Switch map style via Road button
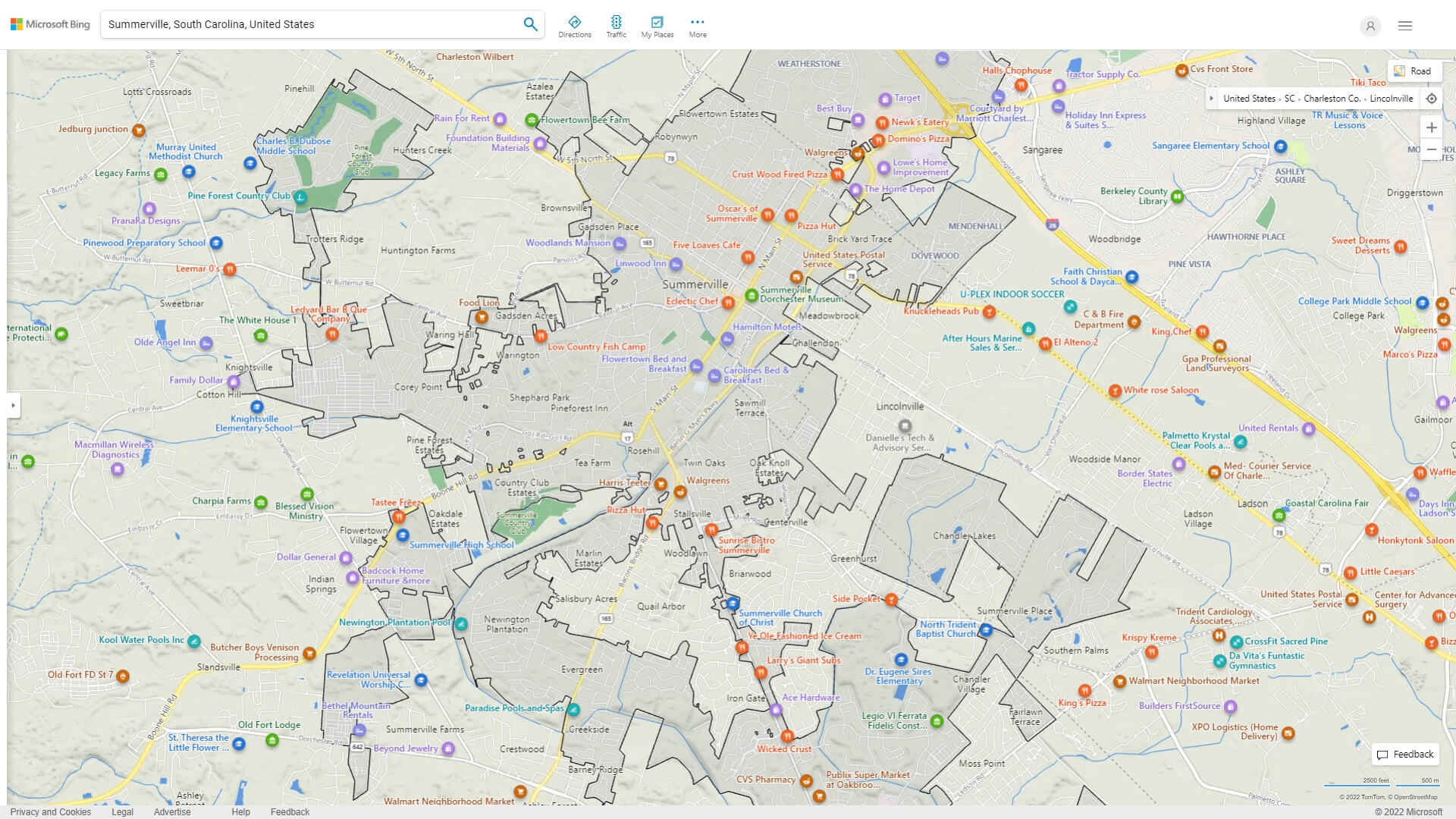Image resolution: width=1456 pixels, height=819 pixels. (x=1413, y=71)
